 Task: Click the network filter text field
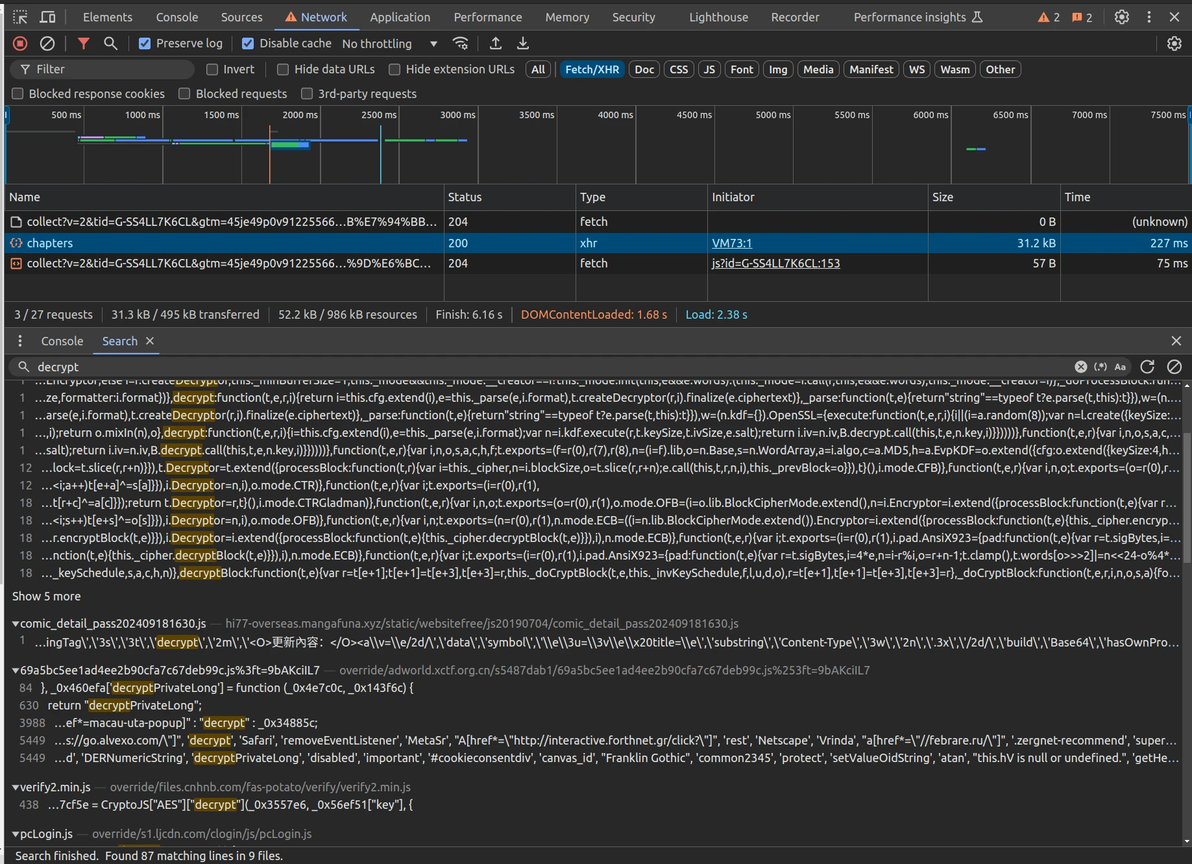[x=103, y=69]
